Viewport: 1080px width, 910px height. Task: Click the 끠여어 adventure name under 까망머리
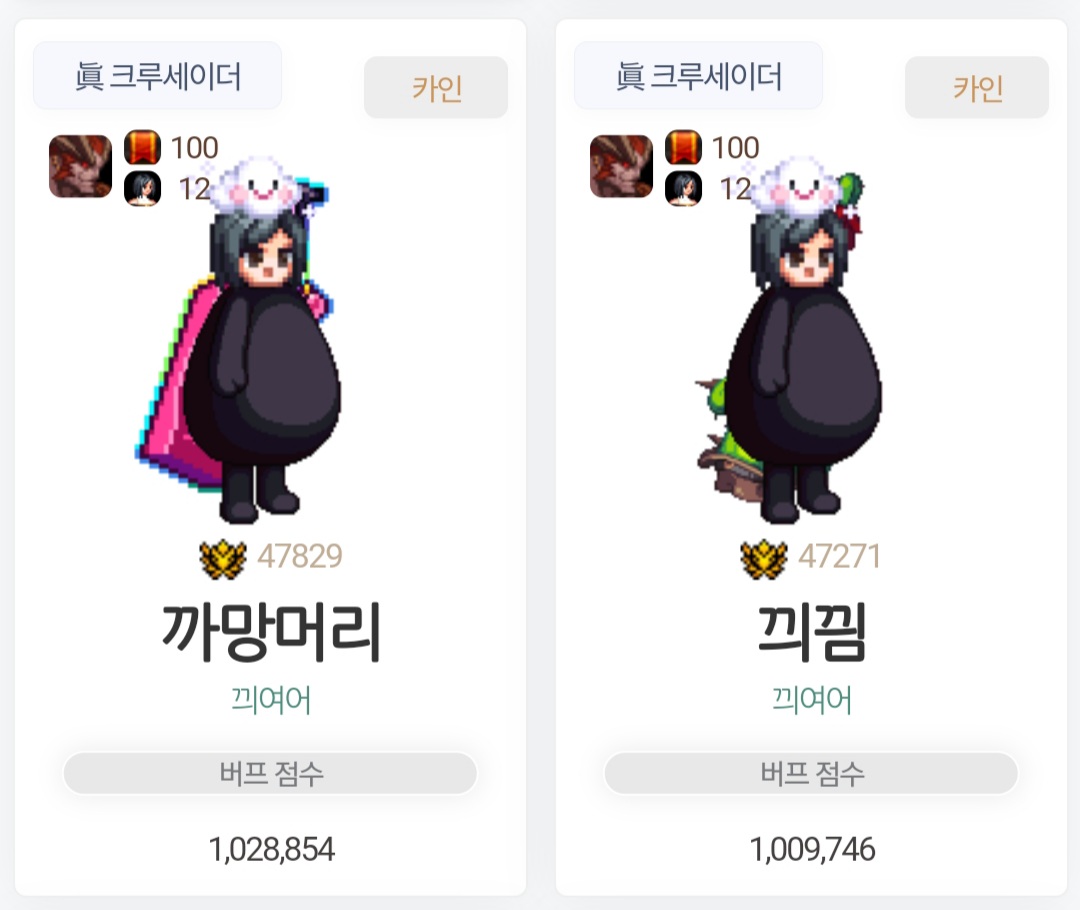(271, 700)
